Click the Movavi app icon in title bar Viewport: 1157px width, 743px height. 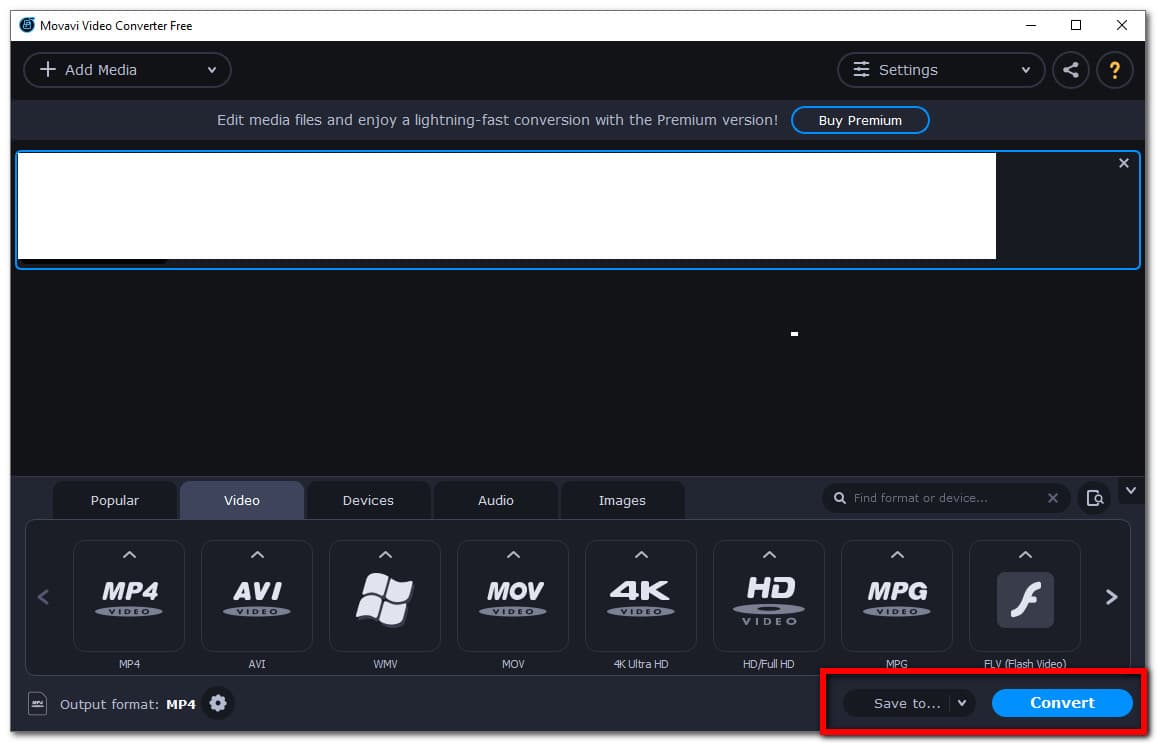coord(27,26)
